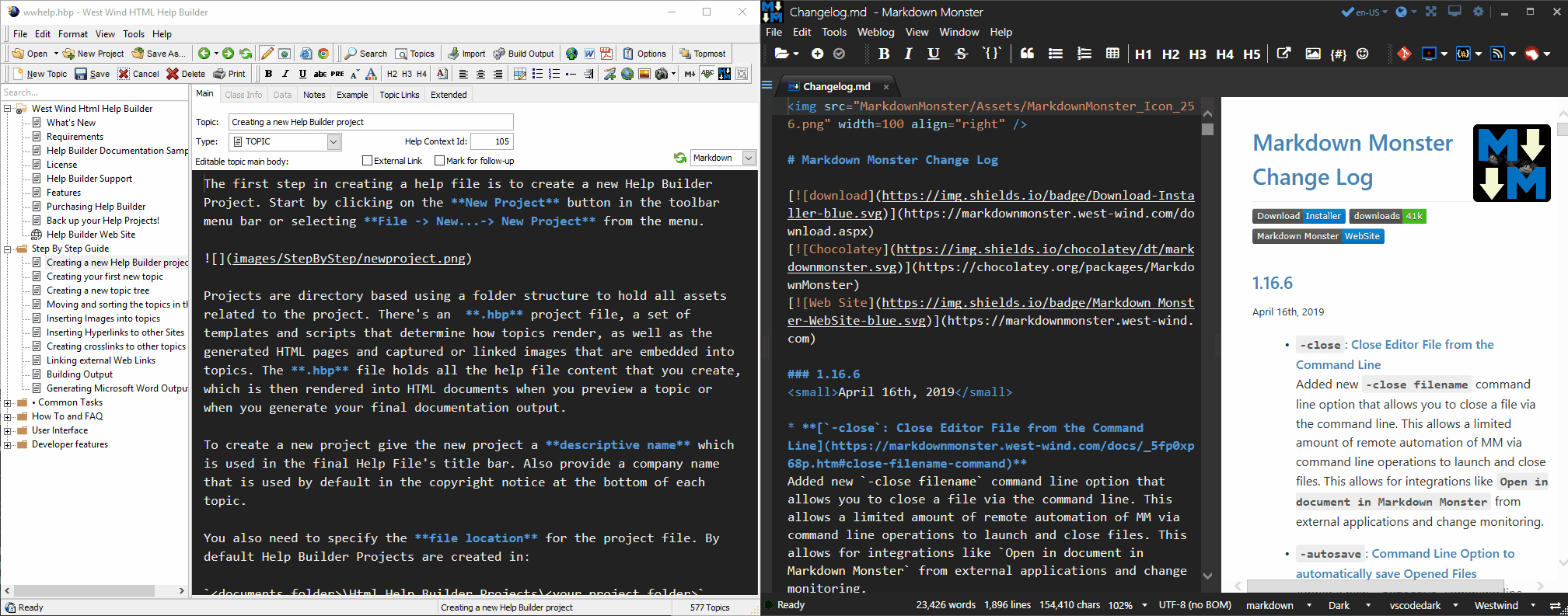Click the insert table icon in Help Builder
This screenshot has width=1568, height=616.
coord(520,74)
